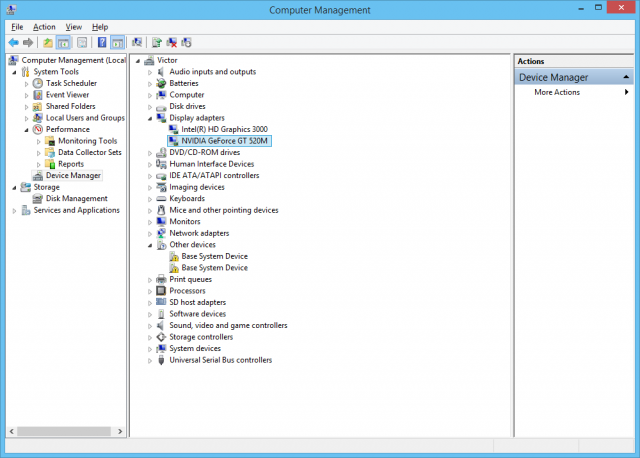Click the Uninstall device red X icon
Image resolution: width=640 pixels, height=458 pixels.
point(172,43)
